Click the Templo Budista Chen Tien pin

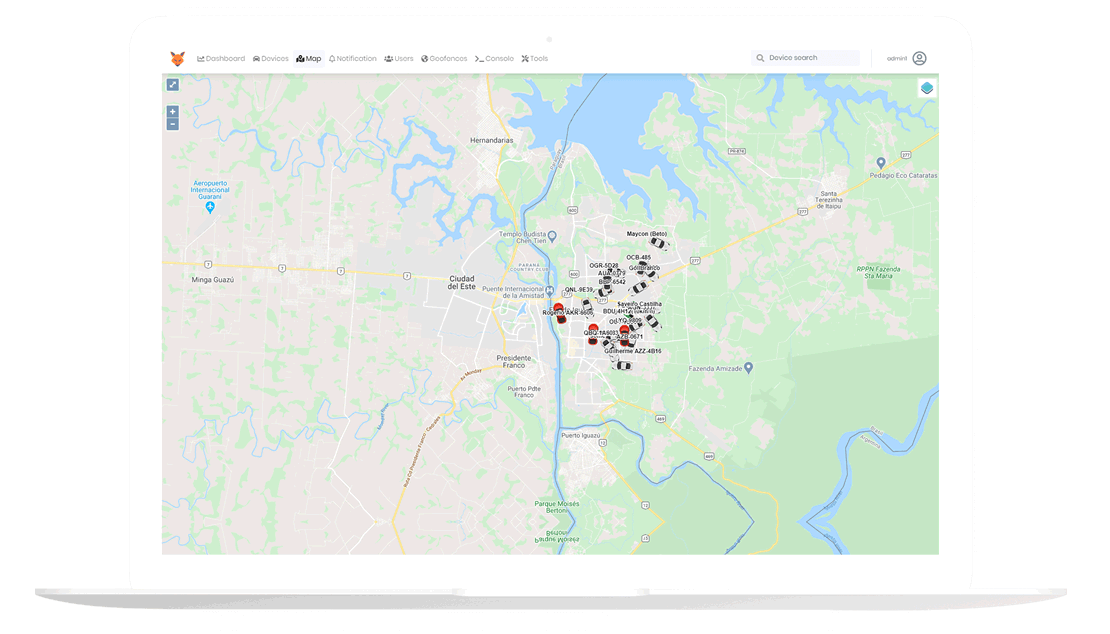552,236
